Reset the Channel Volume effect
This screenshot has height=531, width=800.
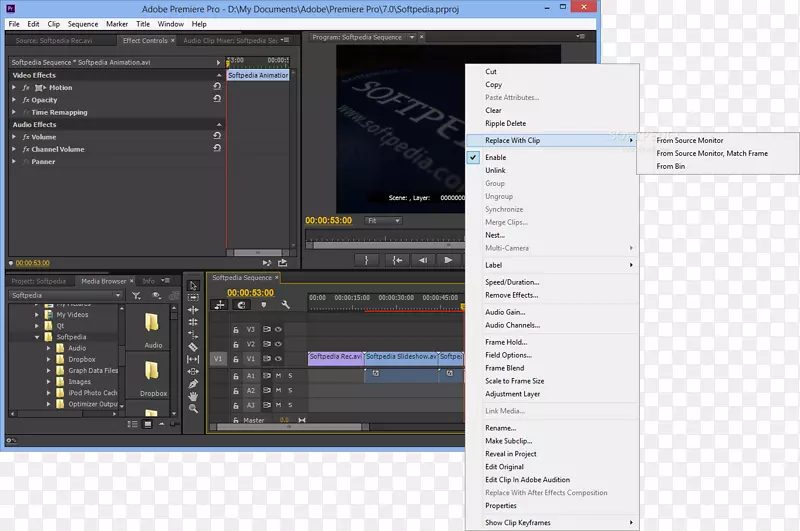(x=217, y=148)
